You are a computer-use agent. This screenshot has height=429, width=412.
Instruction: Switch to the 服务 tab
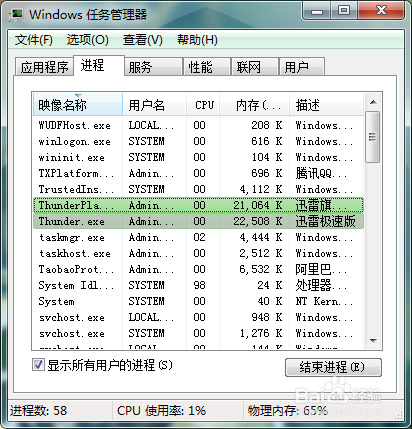(154, 67)
